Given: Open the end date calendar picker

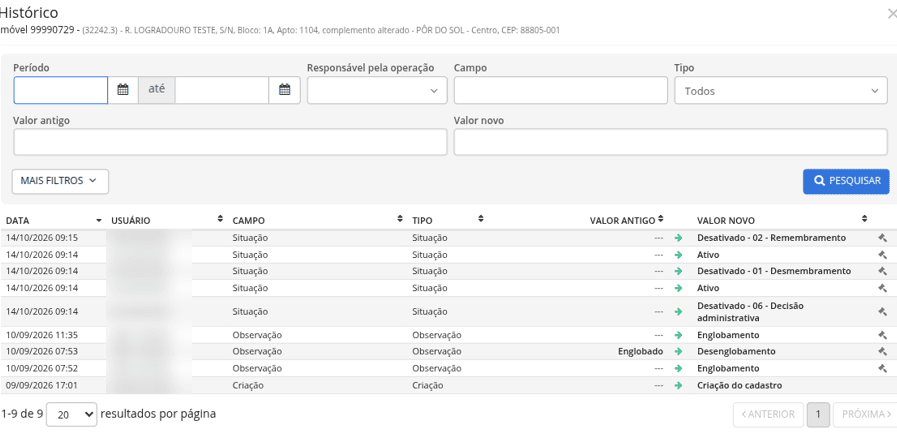Looking at the screenshot, I should point(284,90).
